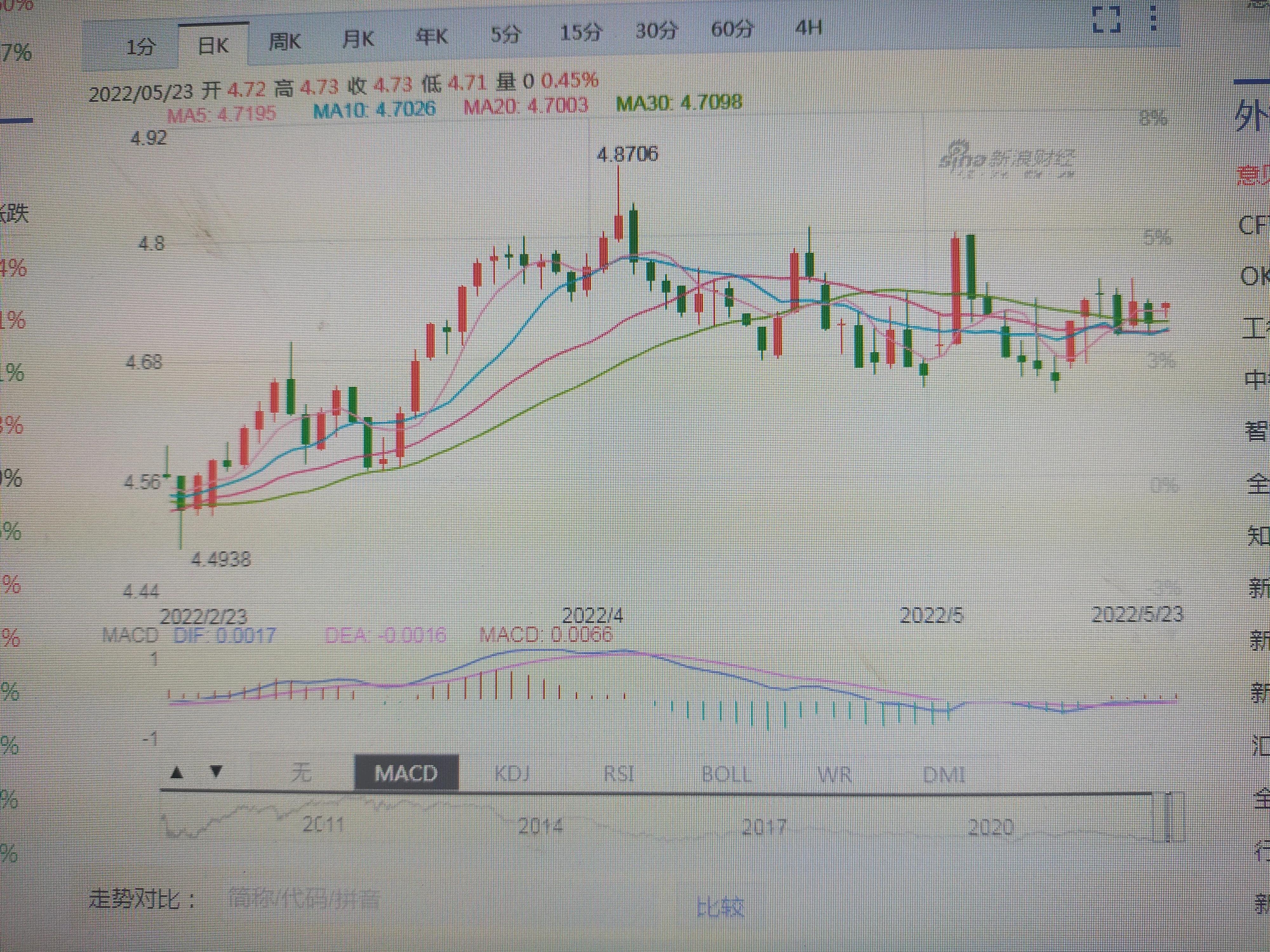Image resolution: width=1270 pixels, height=952 pixels.
Task: Click the 4.68 price axis label
Action: coord(144,362)
